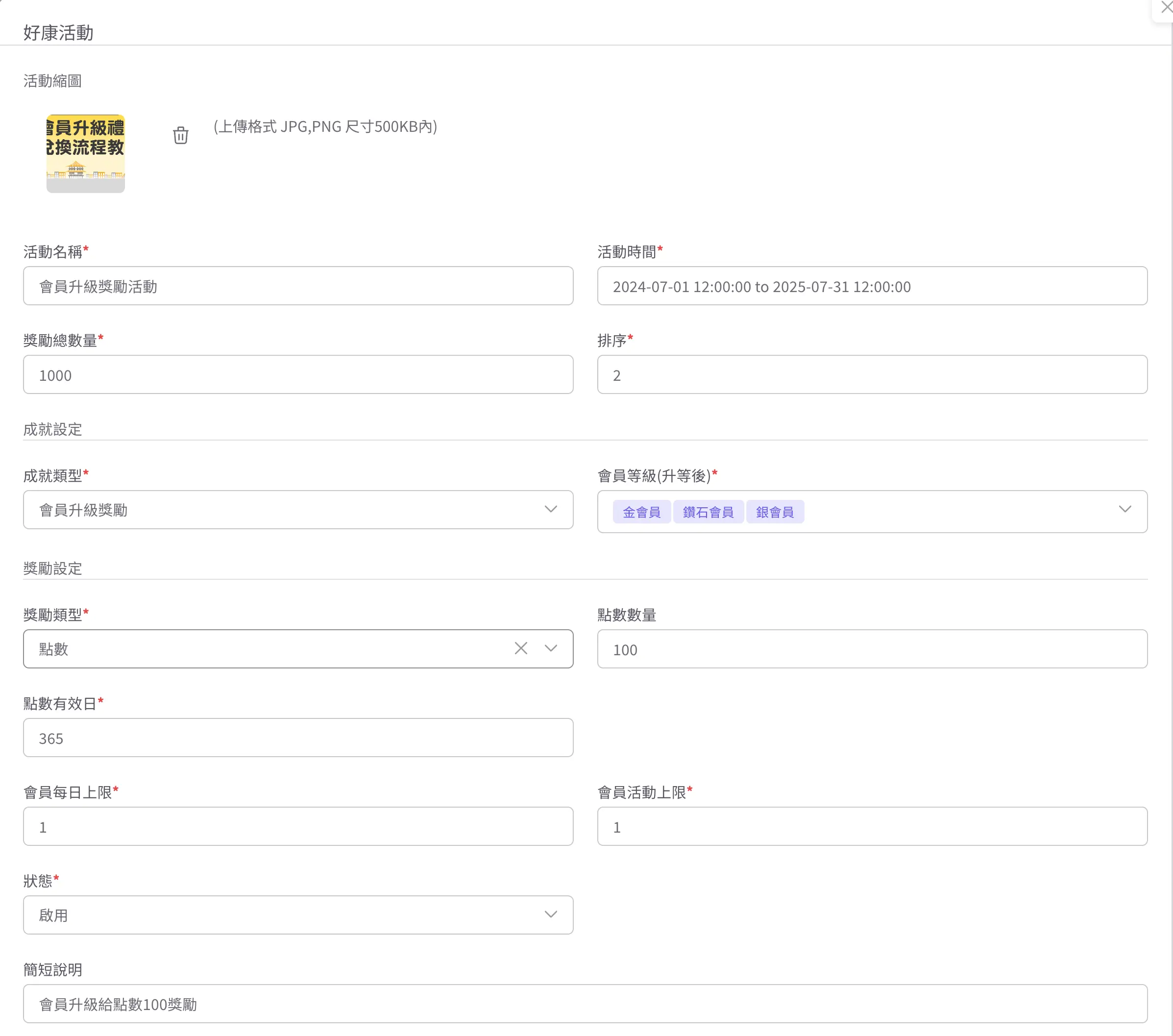Click the trash icon to delete thumbnail
1173x1036 pixels.
tap(180, 135)
